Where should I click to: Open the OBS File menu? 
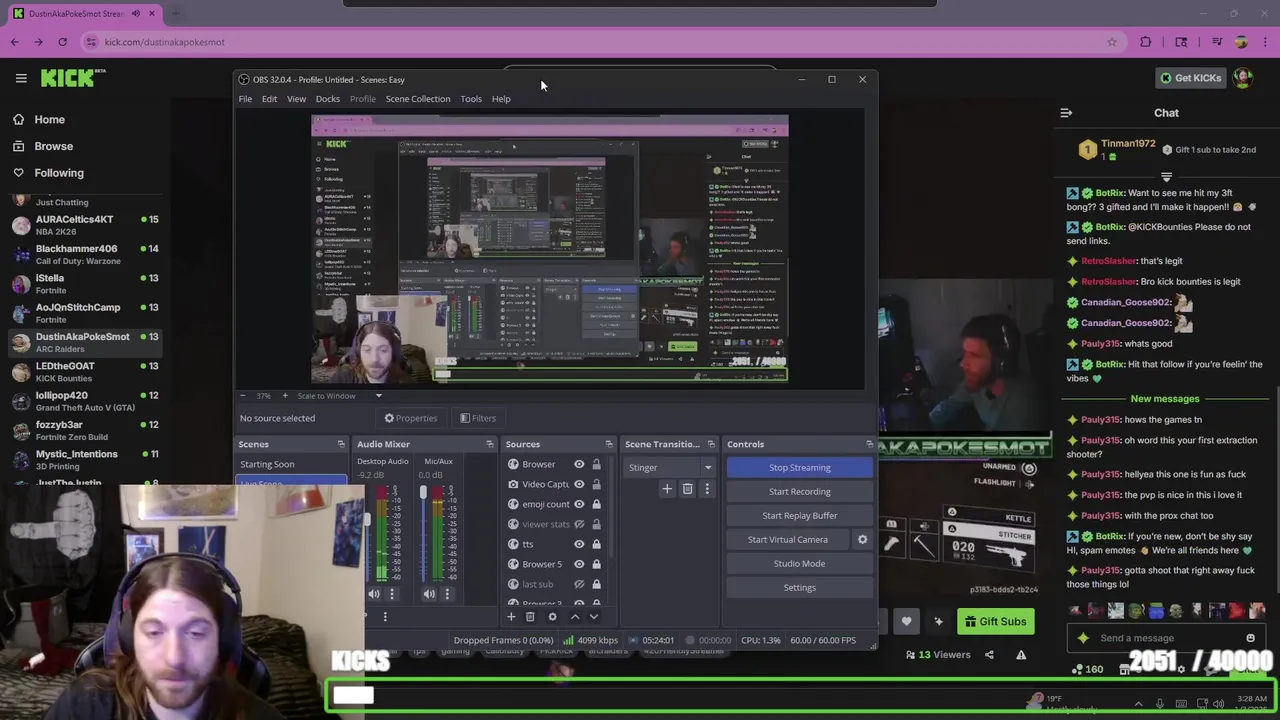tap(245, 99)
